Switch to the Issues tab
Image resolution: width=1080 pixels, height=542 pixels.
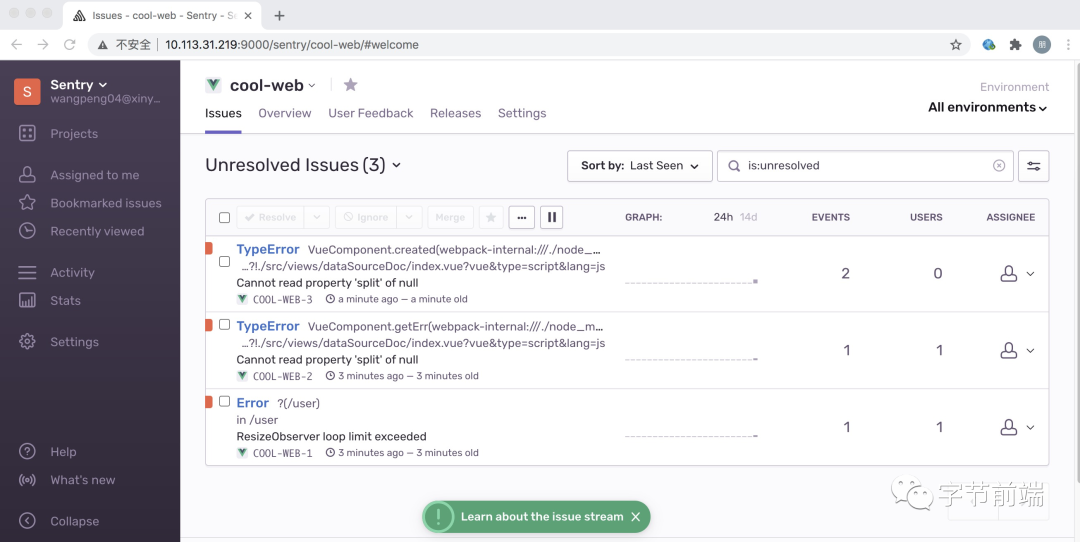(x=223, y=113)
